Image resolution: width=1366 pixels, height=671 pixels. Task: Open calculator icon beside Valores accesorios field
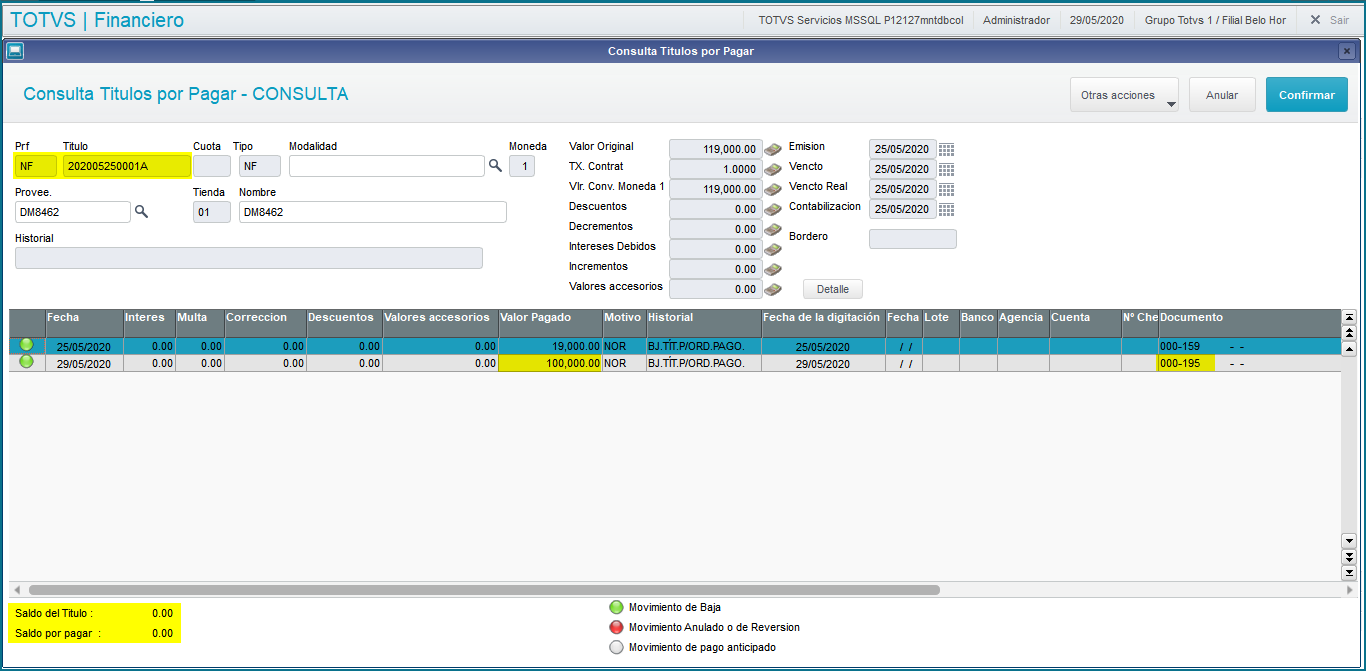pyautogui.click(x=773, y=289)
